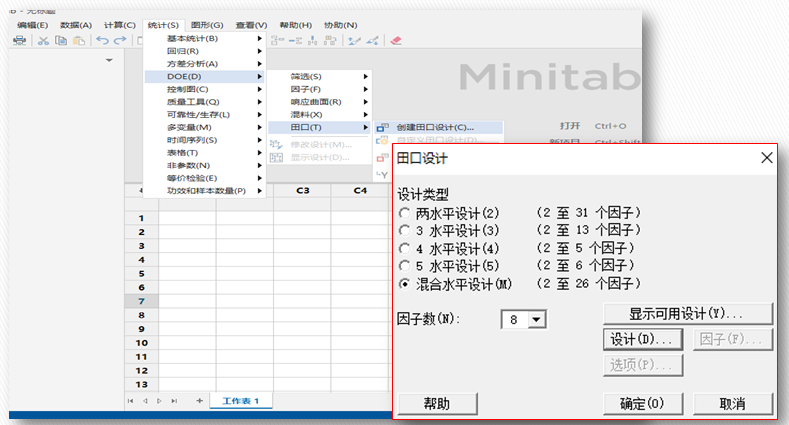Click the icon beside 创建田口设计(C)
This screenshot has width=789, height=425.
[382, 127]
